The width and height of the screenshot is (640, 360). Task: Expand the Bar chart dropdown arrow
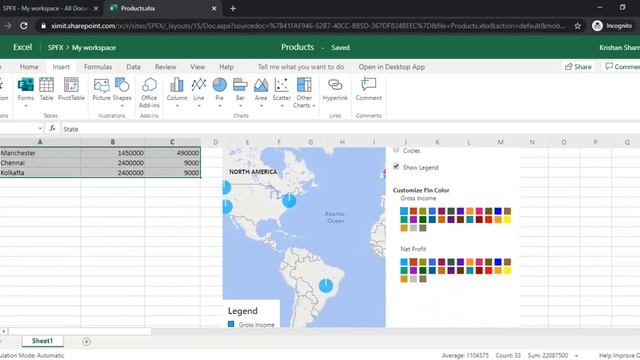coord(240,106)
